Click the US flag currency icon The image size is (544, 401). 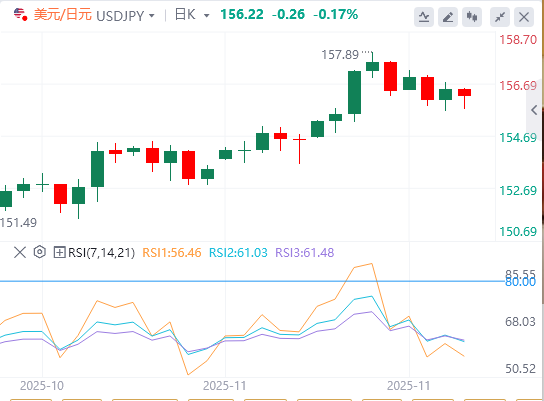pyautogui.click(x=20, y=15)
